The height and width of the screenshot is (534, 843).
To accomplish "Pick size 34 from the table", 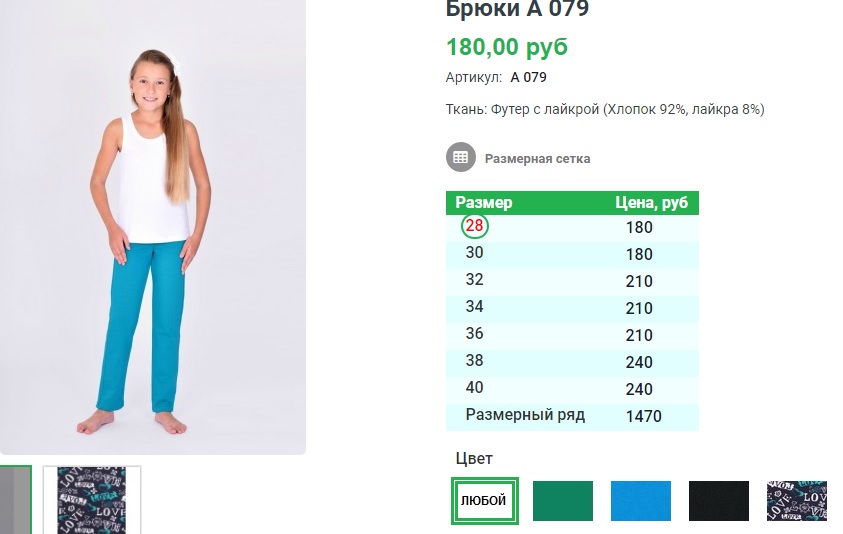I will click(474, 308).
